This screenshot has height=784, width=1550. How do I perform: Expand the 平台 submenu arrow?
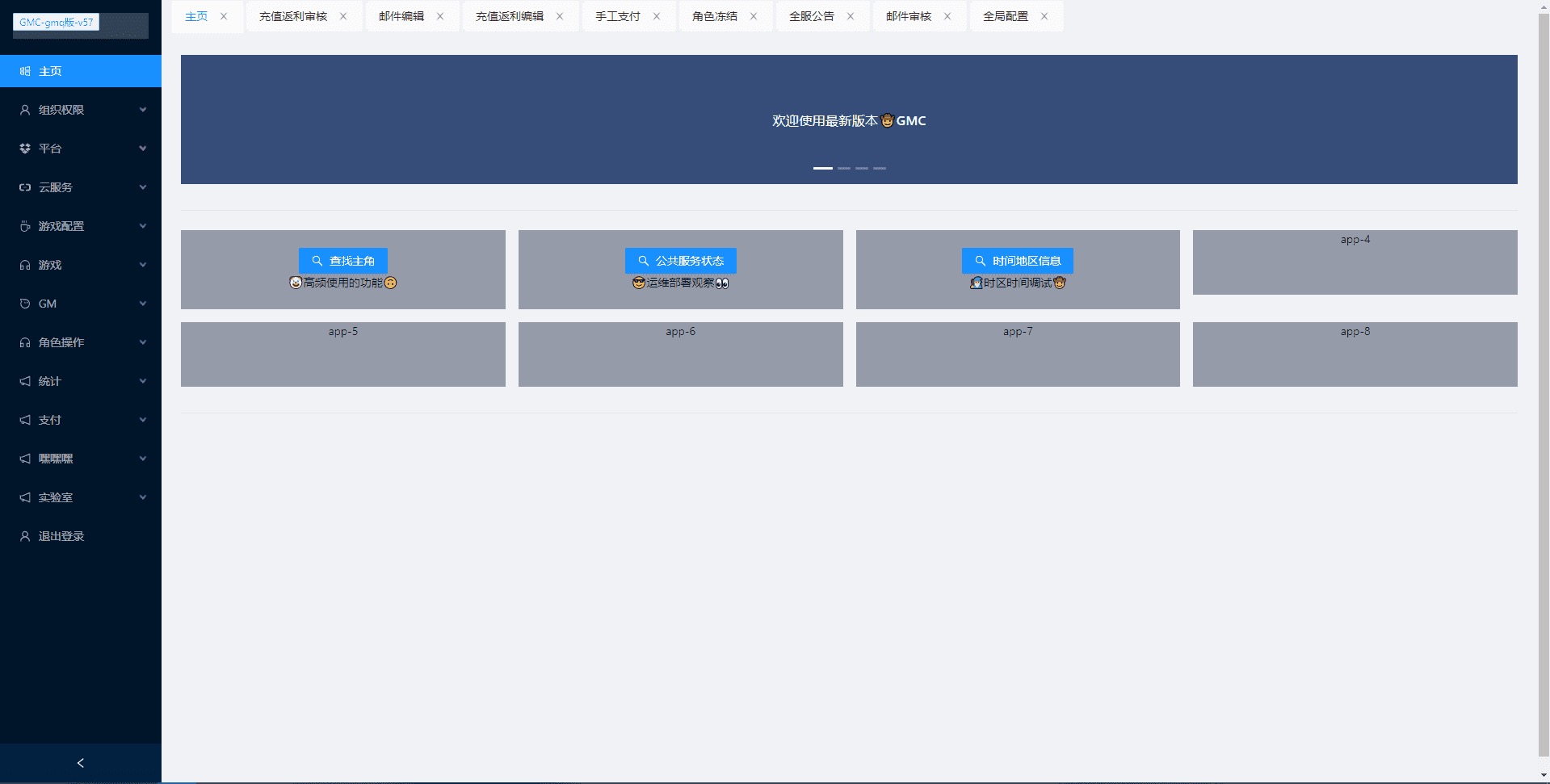pos(143,149)
